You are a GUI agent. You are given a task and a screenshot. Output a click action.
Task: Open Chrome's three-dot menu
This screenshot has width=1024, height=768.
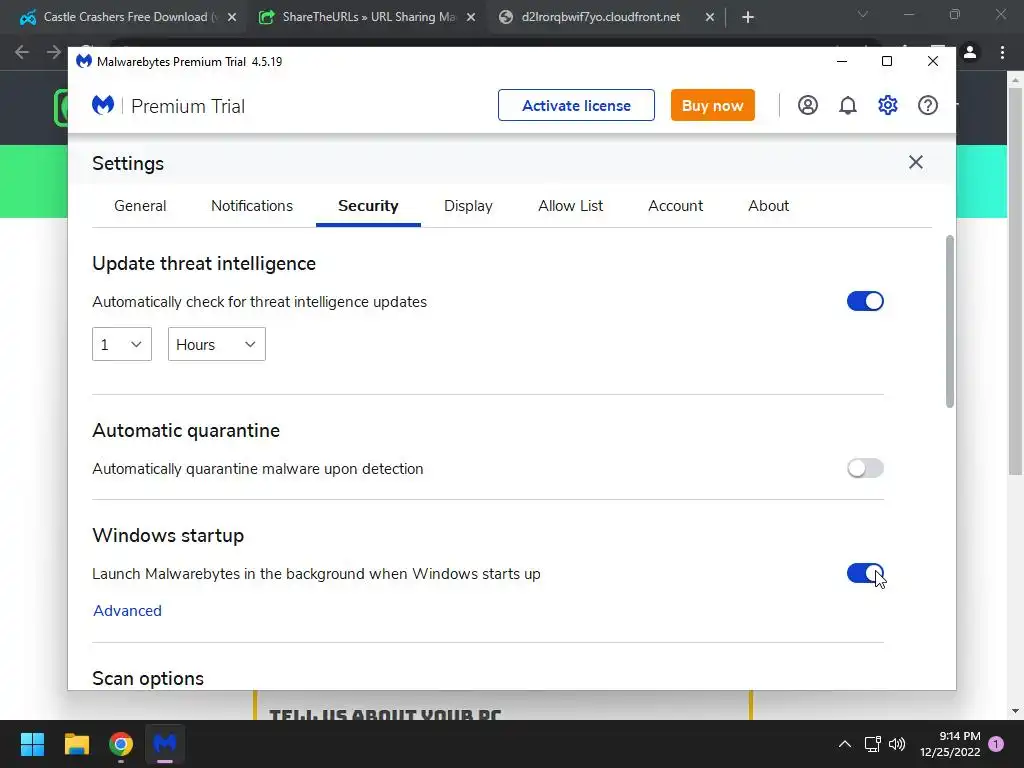[1002, 52]
